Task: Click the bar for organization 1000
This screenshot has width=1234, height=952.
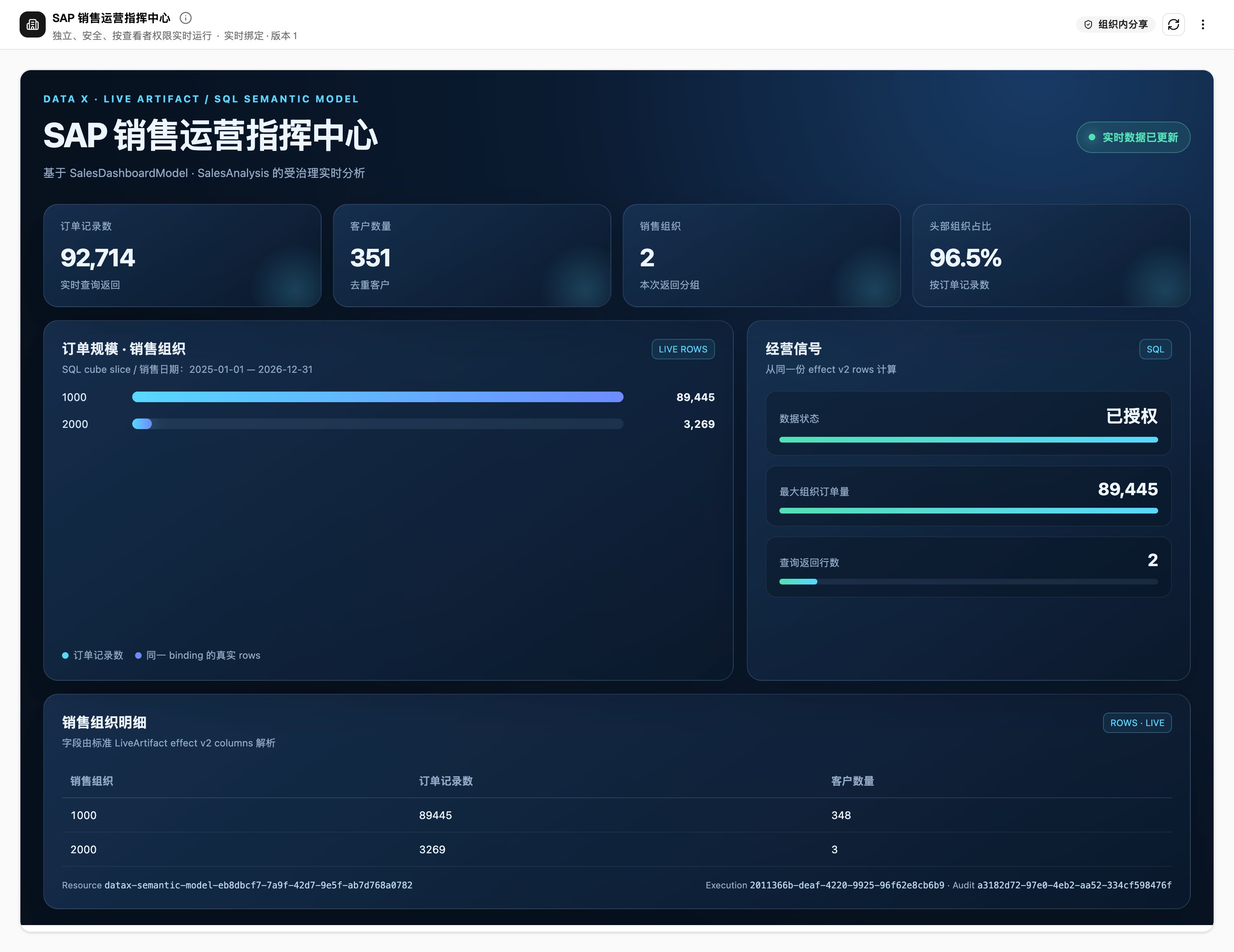Action: click(x=377, y=397)
